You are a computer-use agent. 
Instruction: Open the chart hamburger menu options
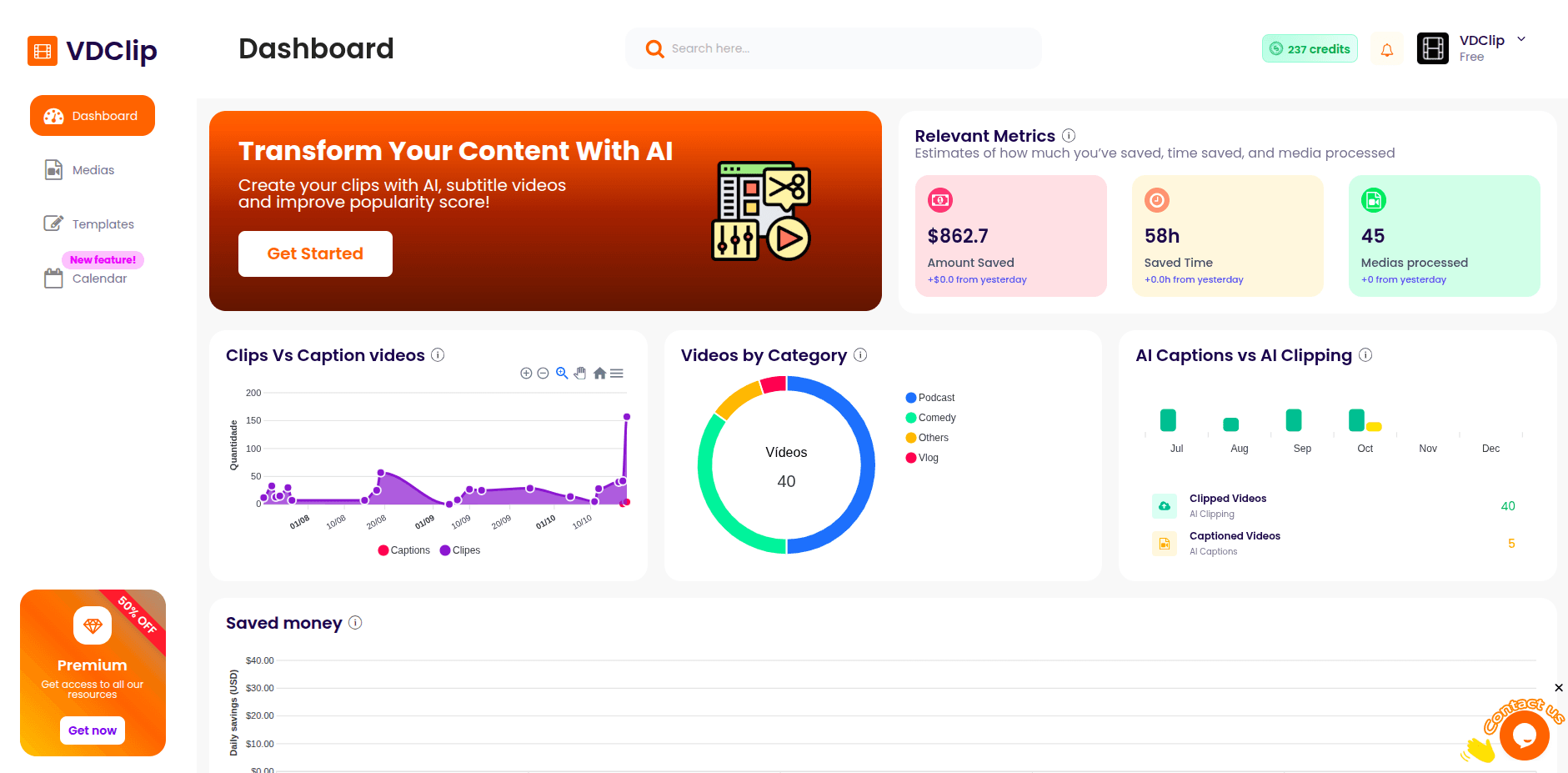pyautogui.click(x=617, y=373)
